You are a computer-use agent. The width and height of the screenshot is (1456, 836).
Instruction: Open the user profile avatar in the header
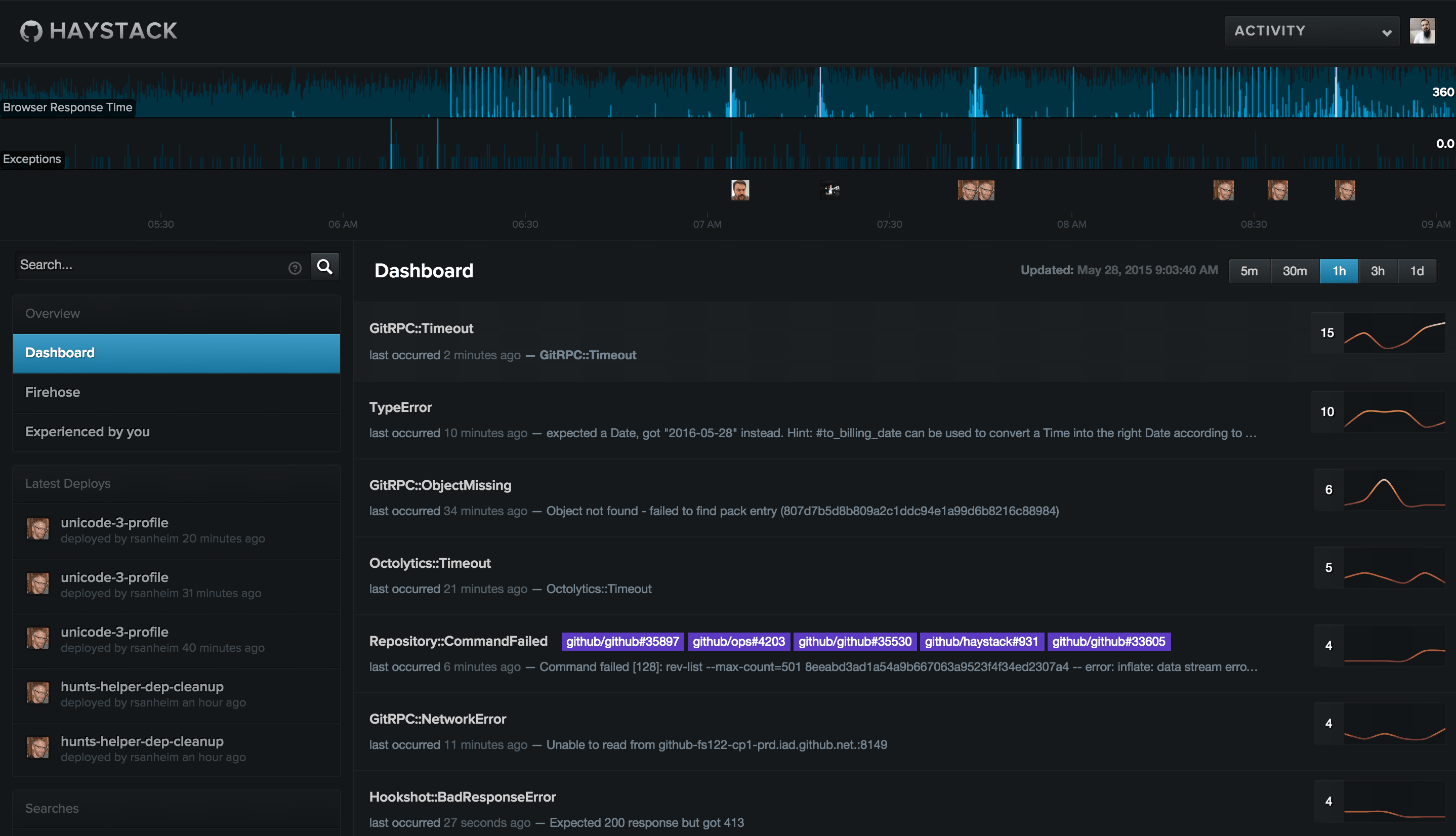pyautogui.click(x=1422, y=31)
